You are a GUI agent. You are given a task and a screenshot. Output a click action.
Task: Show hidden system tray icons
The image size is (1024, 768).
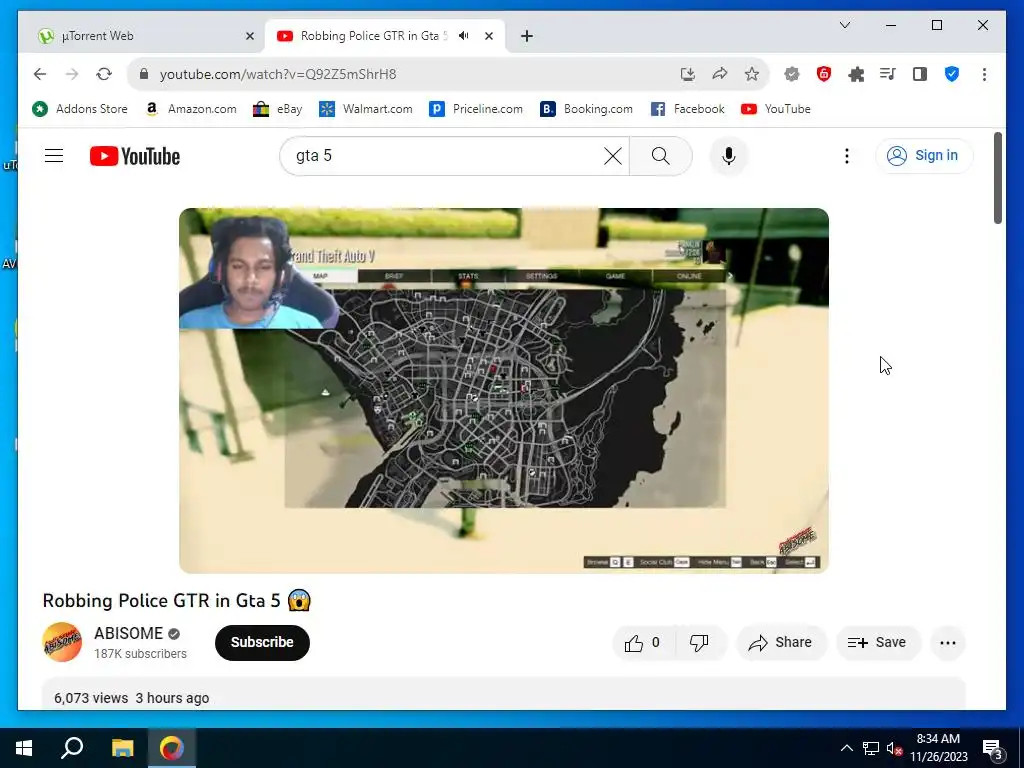[x=846, y=748]
